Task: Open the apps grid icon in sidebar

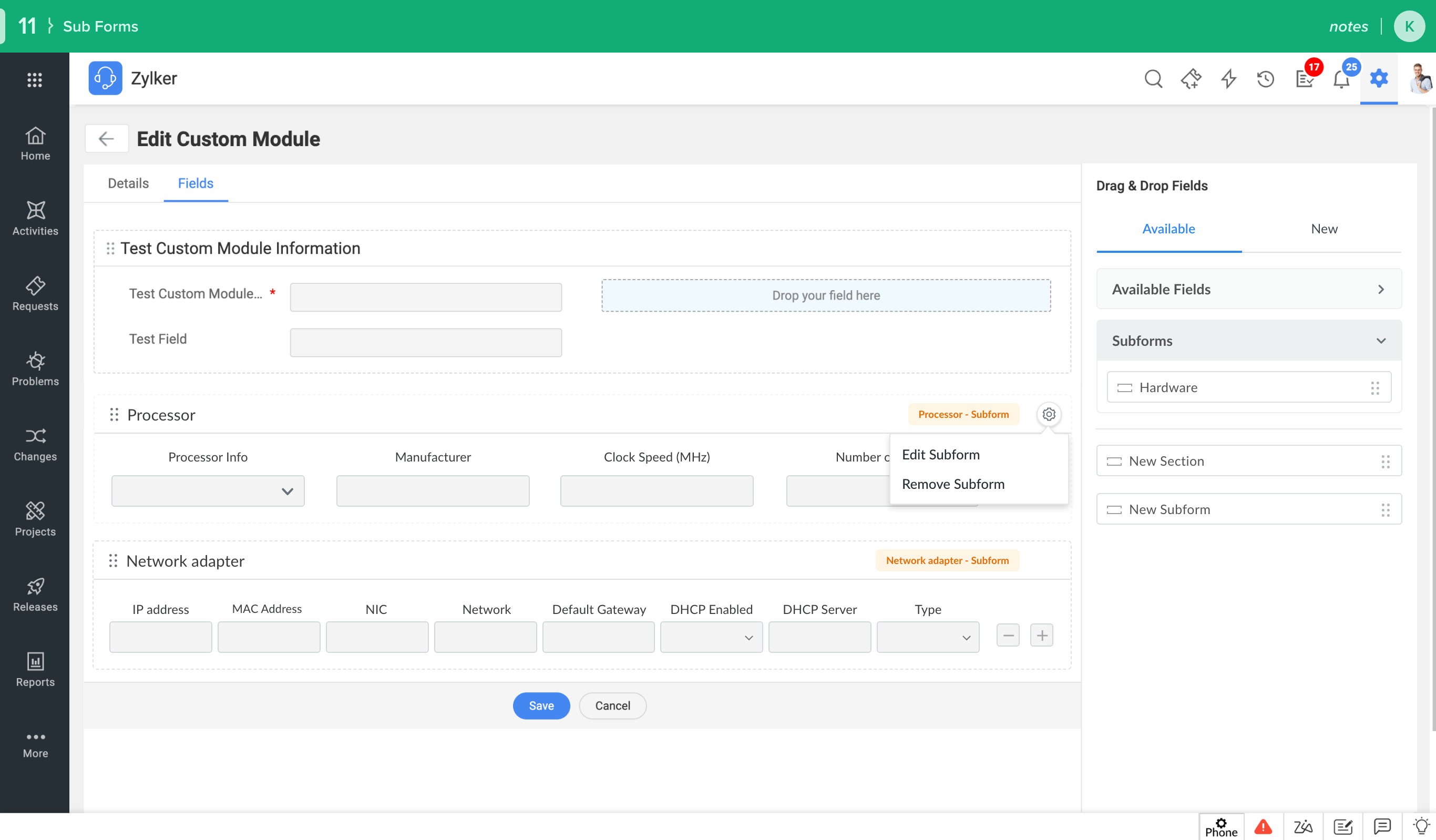Action: [x=35, y=80]
